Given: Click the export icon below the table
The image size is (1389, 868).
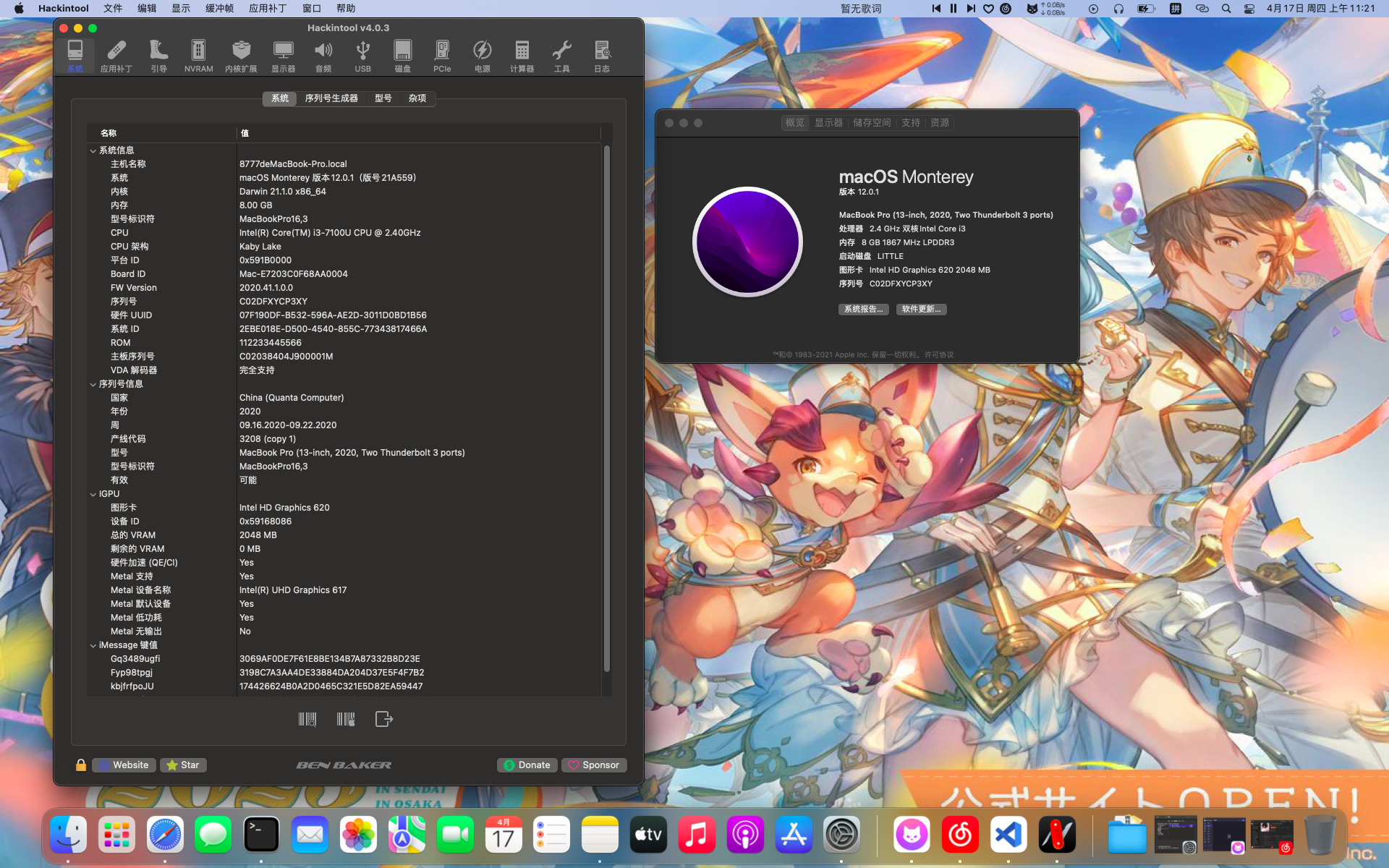Looking at the screenshot, I should (x=383, y=719).
